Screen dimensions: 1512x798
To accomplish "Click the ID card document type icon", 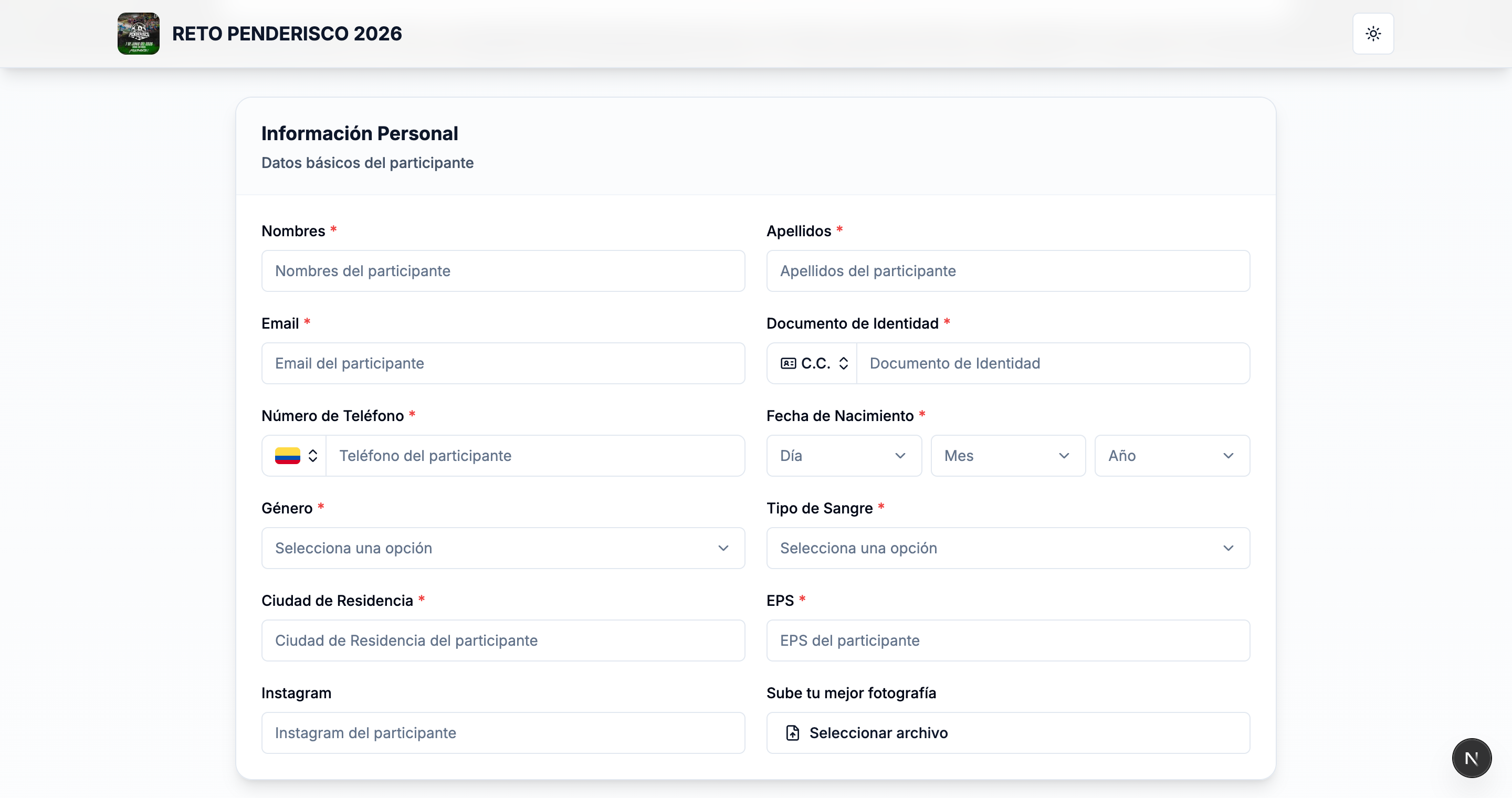I will 788,363.
